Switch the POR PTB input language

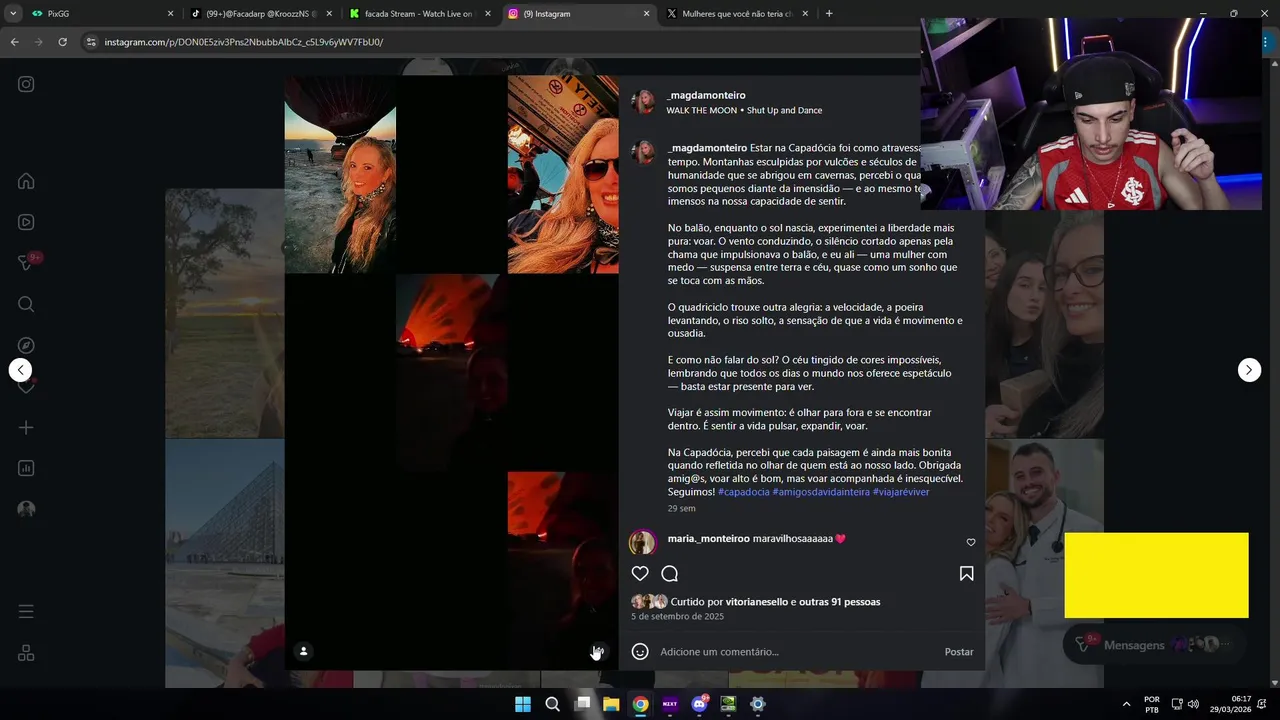tap(1152, 704)
